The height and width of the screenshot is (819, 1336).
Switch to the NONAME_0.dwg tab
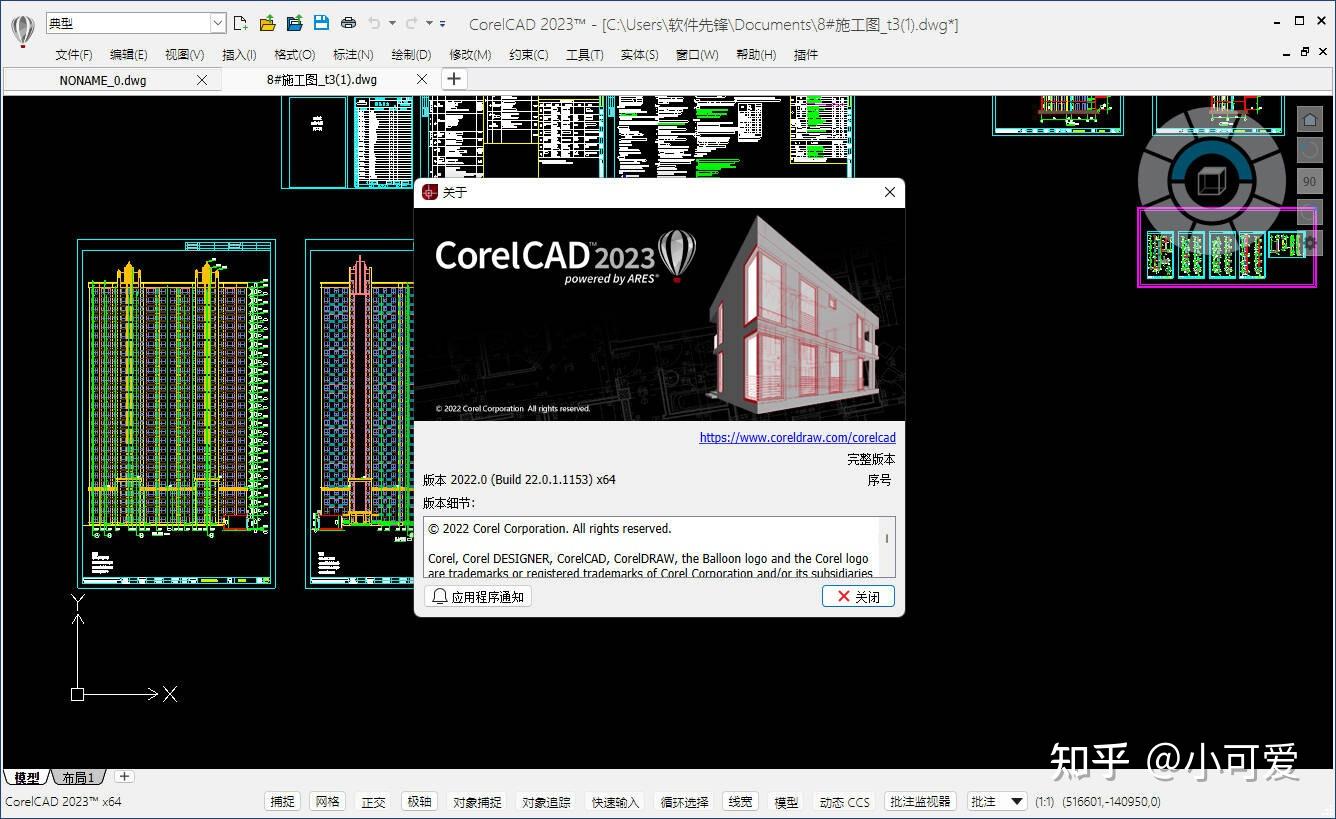[104, 79]
